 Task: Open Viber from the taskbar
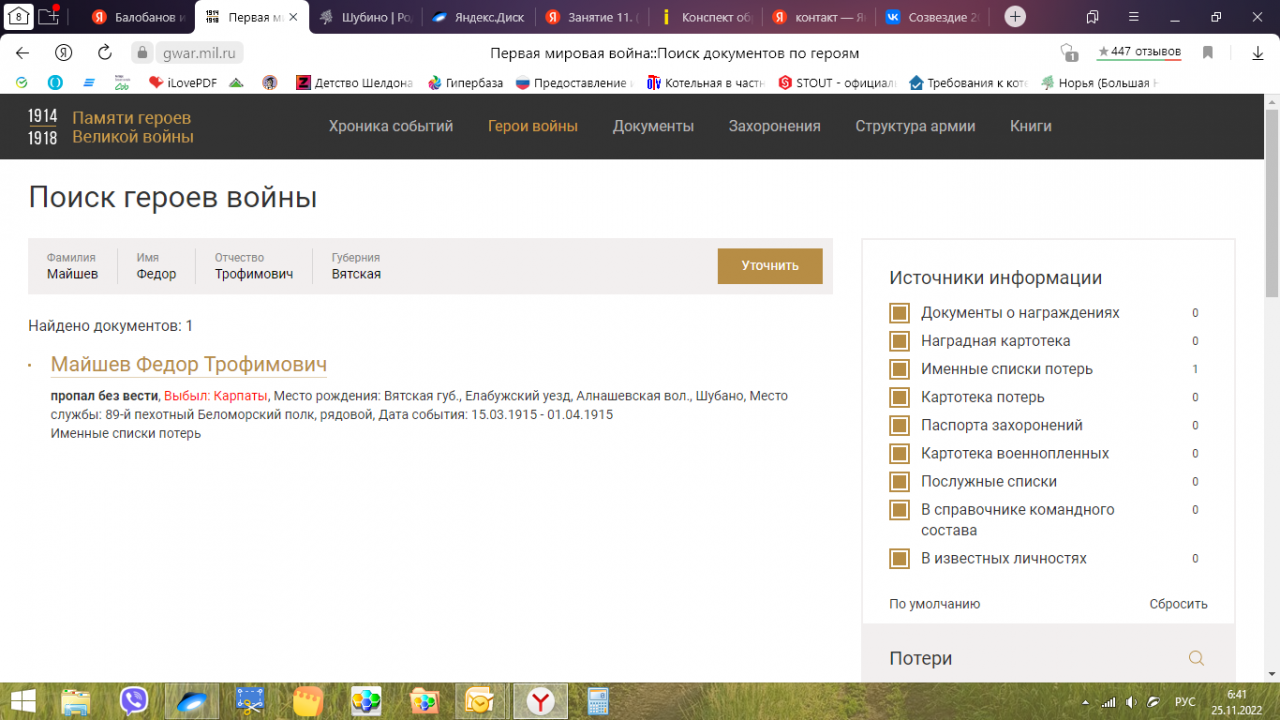pos(133,701)
